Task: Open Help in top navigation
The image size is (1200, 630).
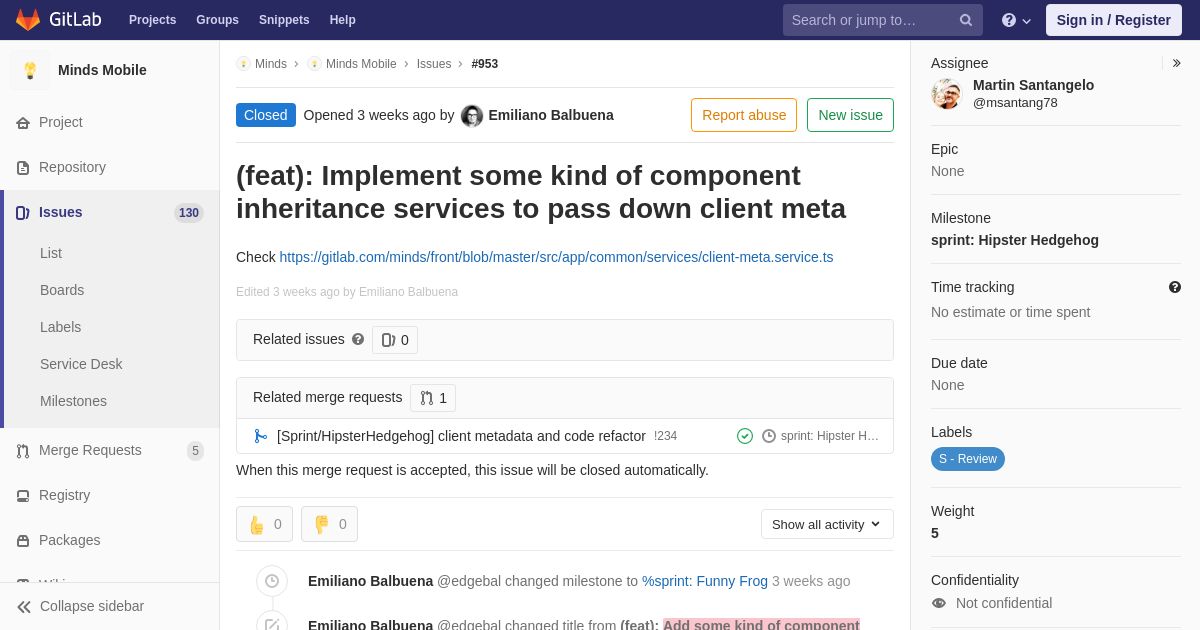Action: click(343, 20)
